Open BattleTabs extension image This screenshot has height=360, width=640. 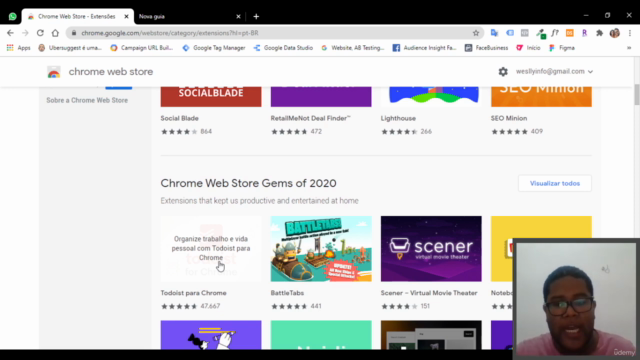coord(321,249)
